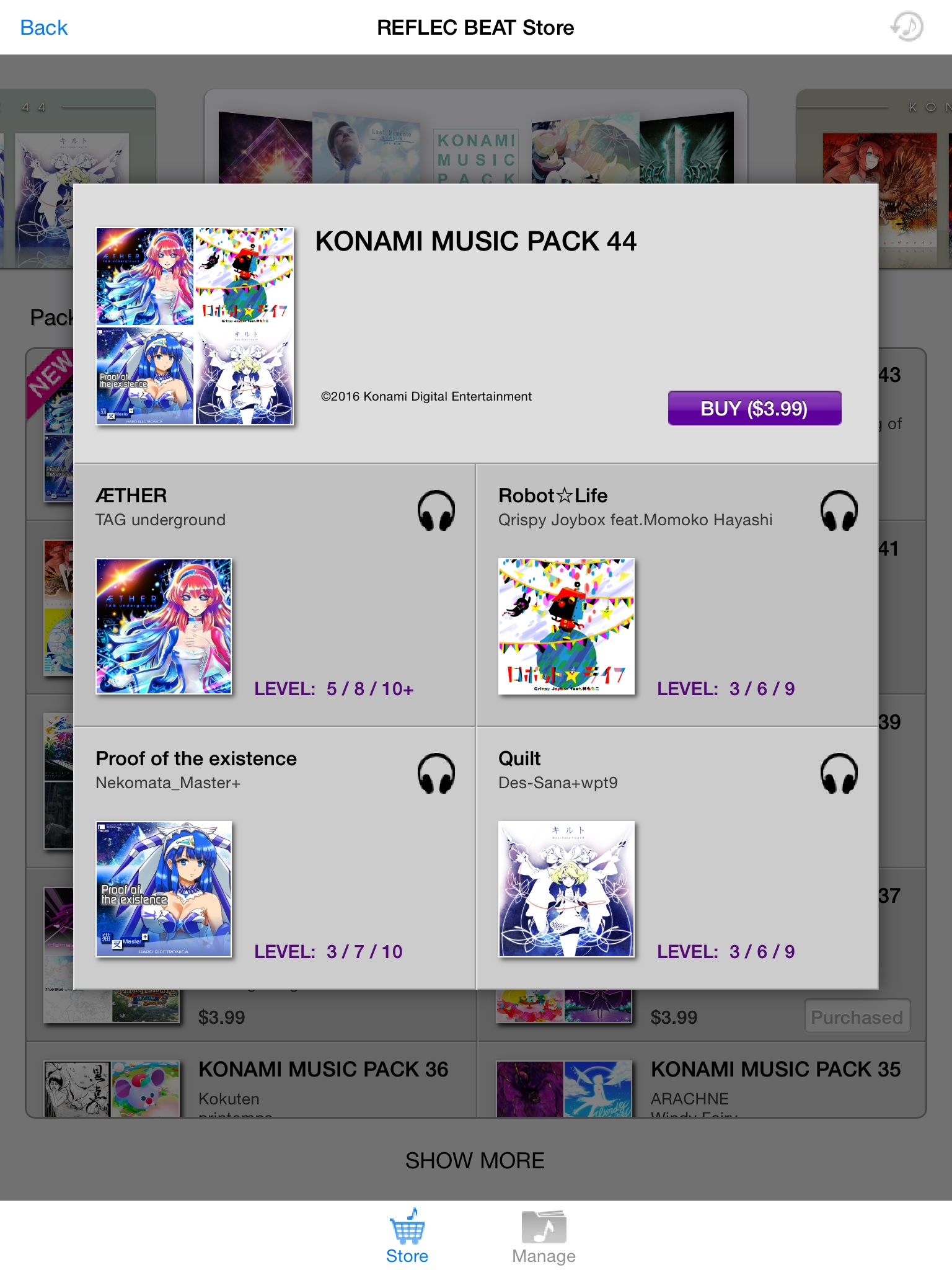Screen dimensions: 952x1270
Task: Select ÆTHER album jacket thumbnail
Action: pos(164,626)
